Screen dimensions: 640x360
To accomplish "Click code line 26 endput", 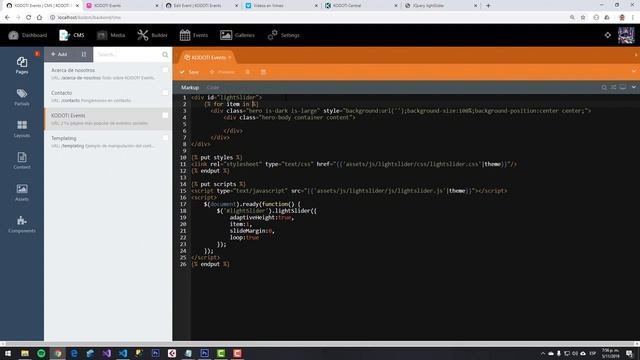I will coord(210,264).
